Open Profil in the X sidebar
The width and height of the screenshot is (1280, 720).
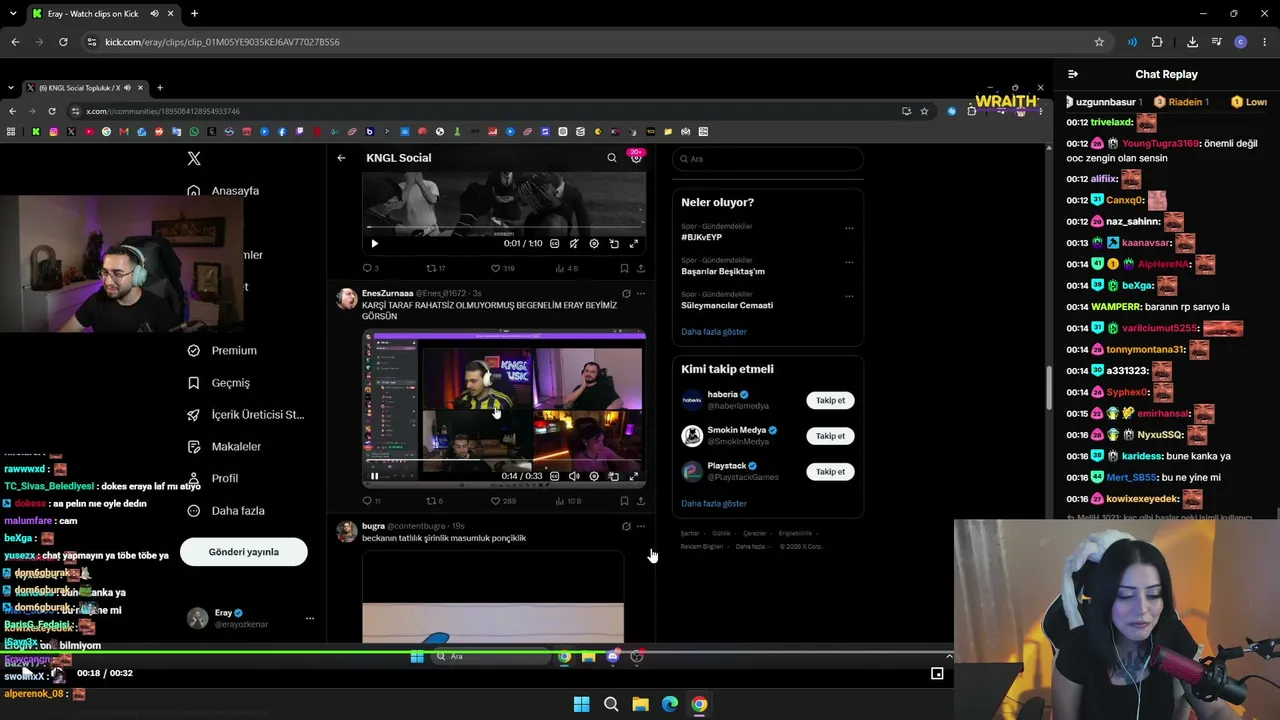pos(213,479)
